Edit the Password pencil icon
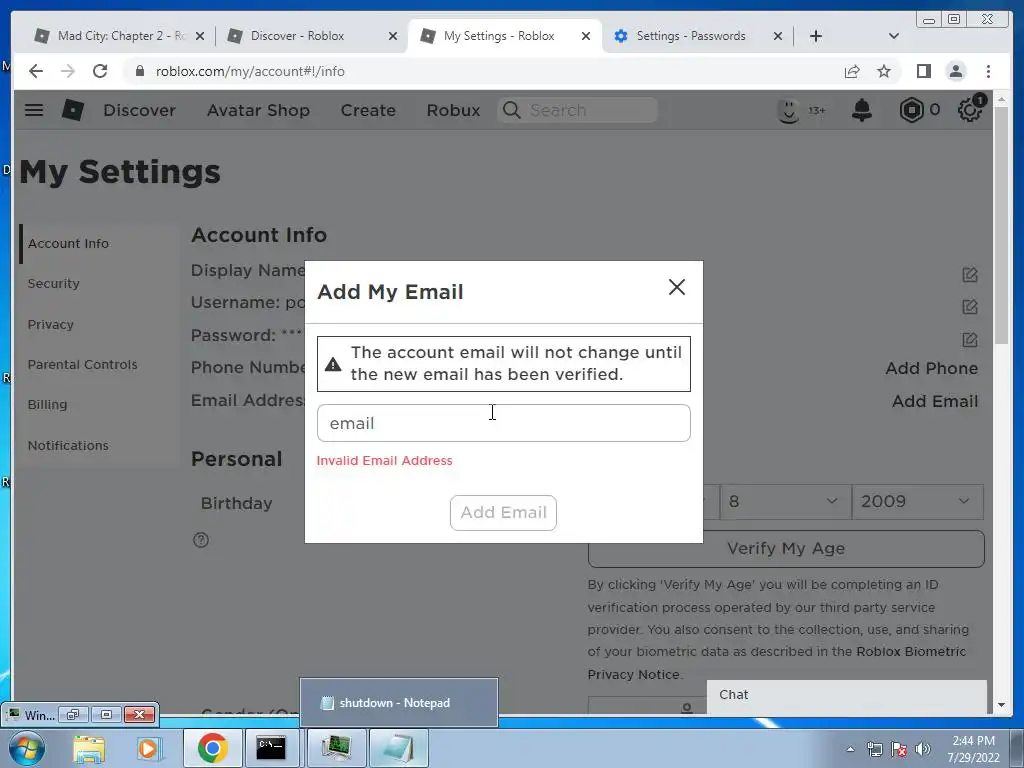 [x=970, y=340]
